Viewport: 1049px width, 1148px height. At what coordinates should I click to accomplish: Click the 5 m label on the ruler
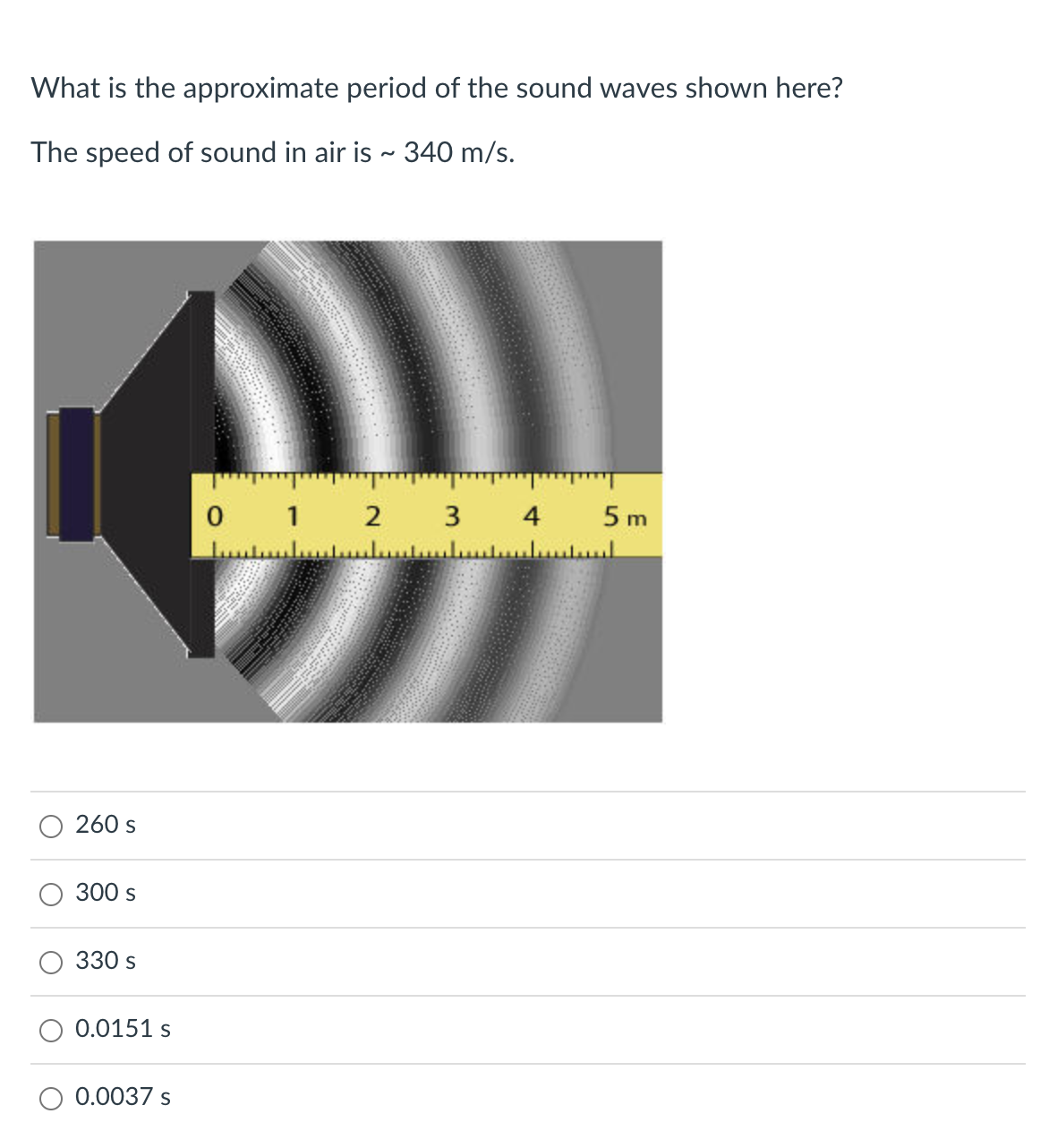pyautogui.click(x=624, y=515)
